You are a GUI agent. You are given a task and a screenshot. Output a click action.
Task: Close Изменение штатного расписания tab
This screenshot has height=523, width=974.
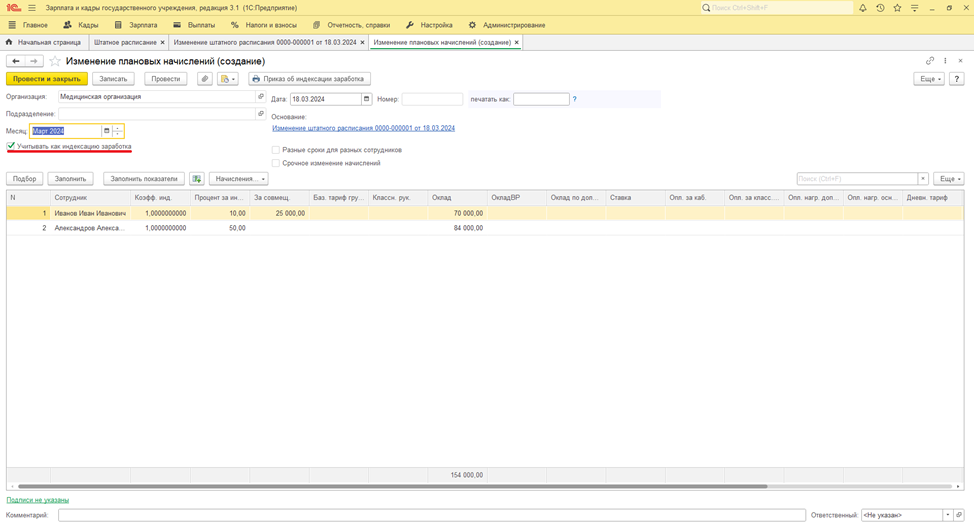click(363, 42)
